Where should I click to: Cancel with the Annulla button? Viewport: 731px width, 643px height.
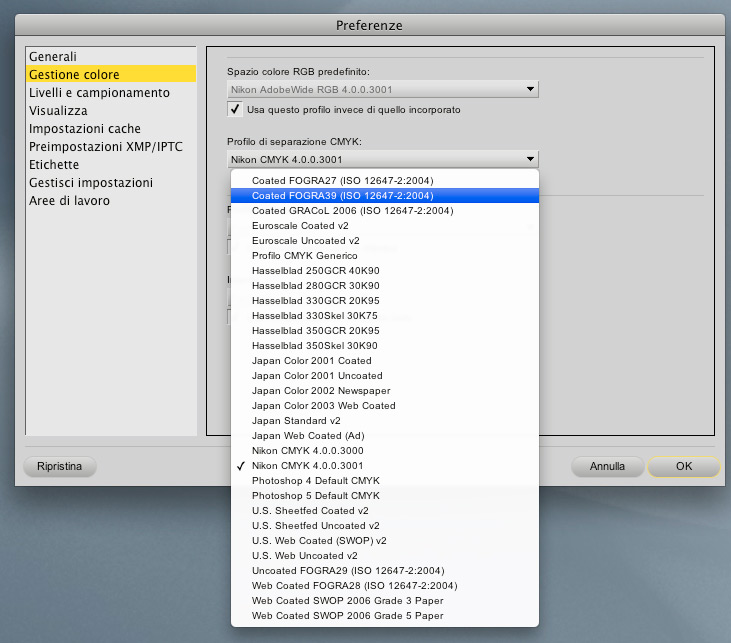coord(607,466)
